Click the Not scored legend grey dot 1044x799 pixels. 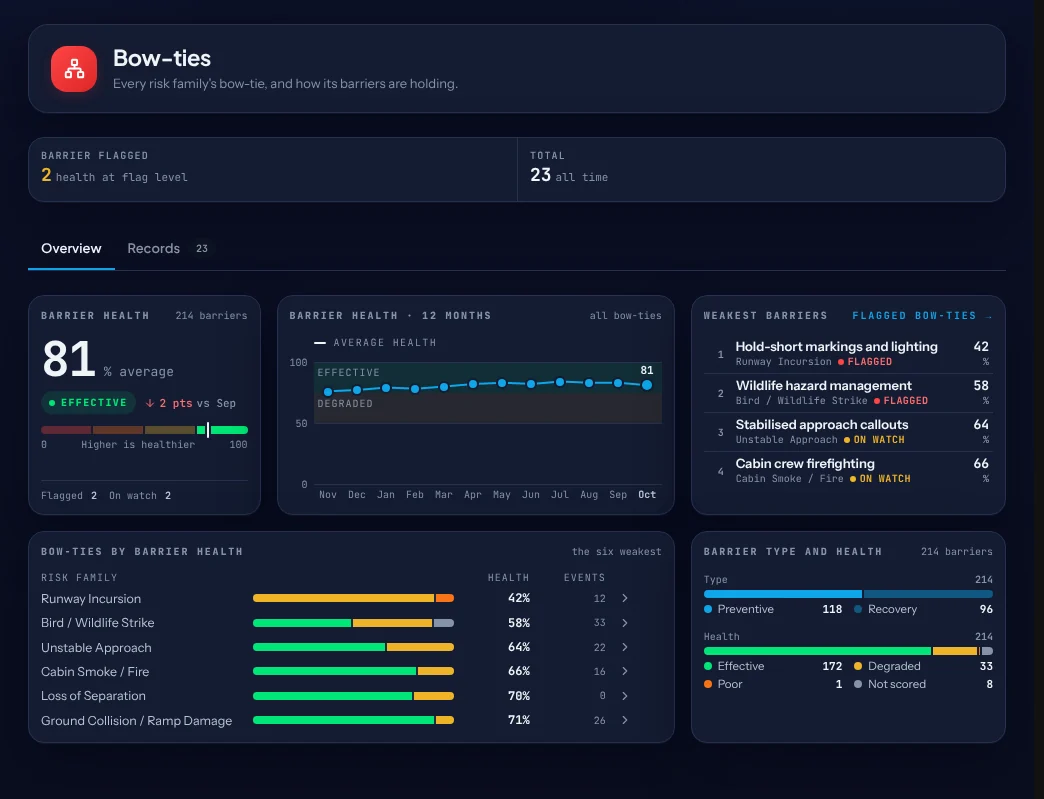point(858,684)
